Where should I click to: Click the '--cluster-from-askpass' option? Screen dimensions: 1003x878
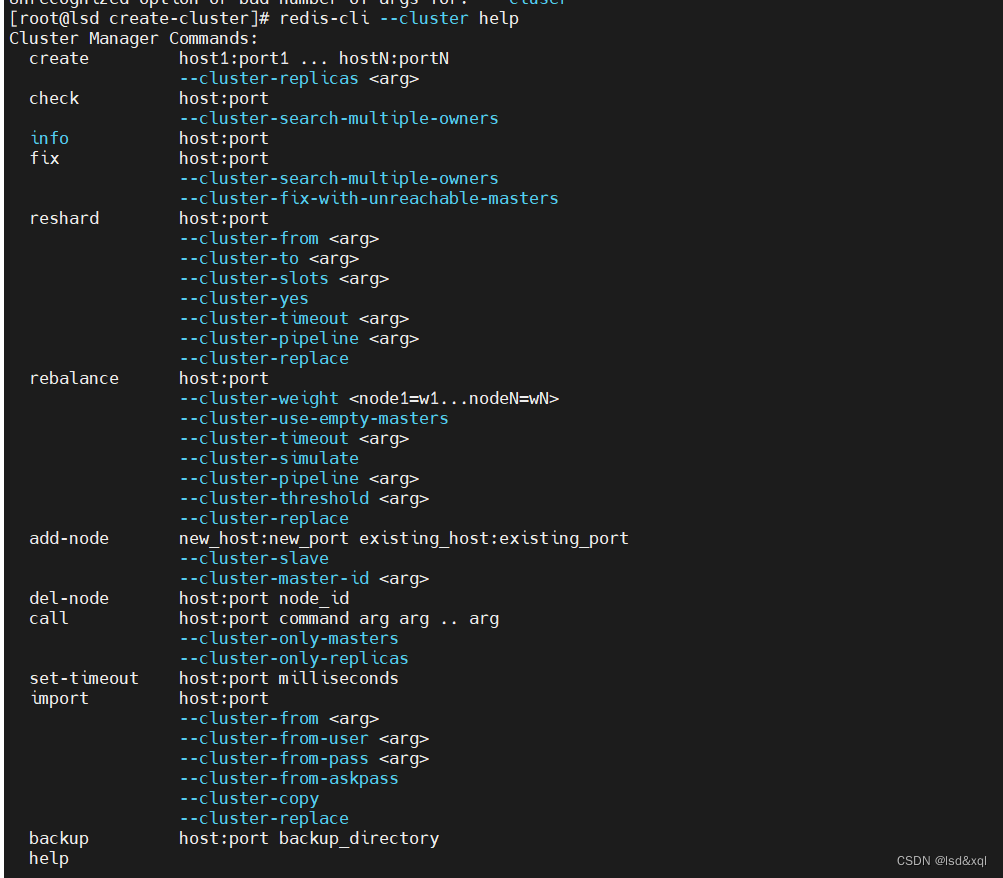tap(288, 778)
